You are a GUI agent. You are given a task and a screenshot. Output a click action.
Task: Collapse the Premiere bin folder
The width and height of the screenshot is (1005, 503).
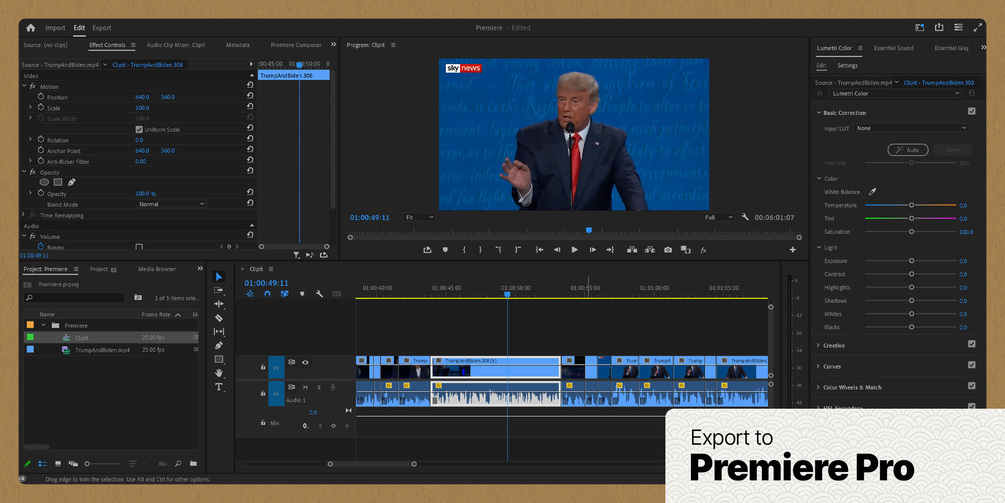point(44,326)
